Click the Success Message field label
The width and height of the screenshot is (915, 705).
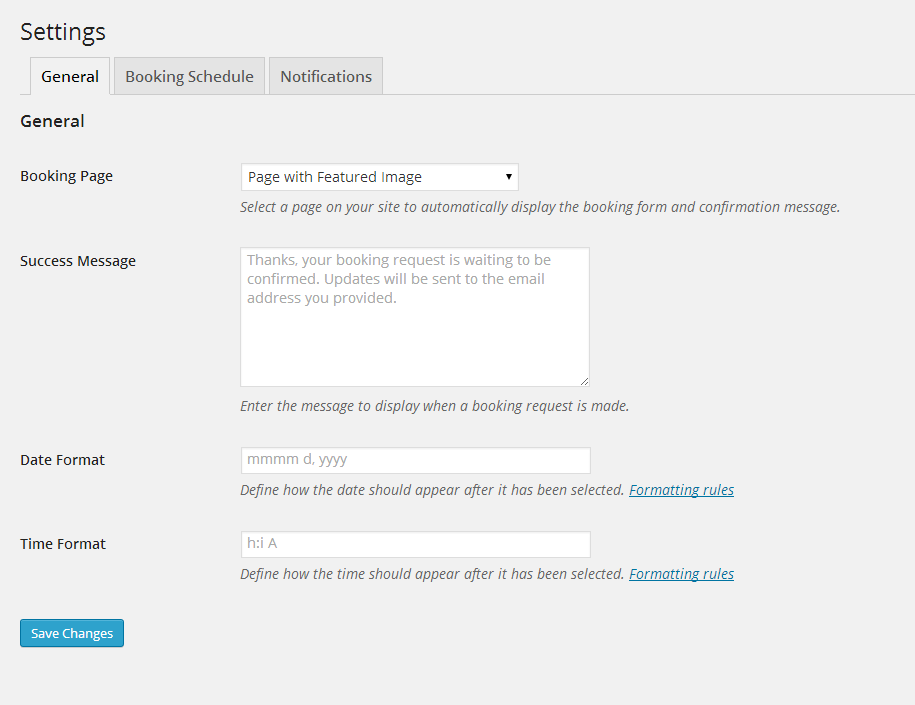78,261
